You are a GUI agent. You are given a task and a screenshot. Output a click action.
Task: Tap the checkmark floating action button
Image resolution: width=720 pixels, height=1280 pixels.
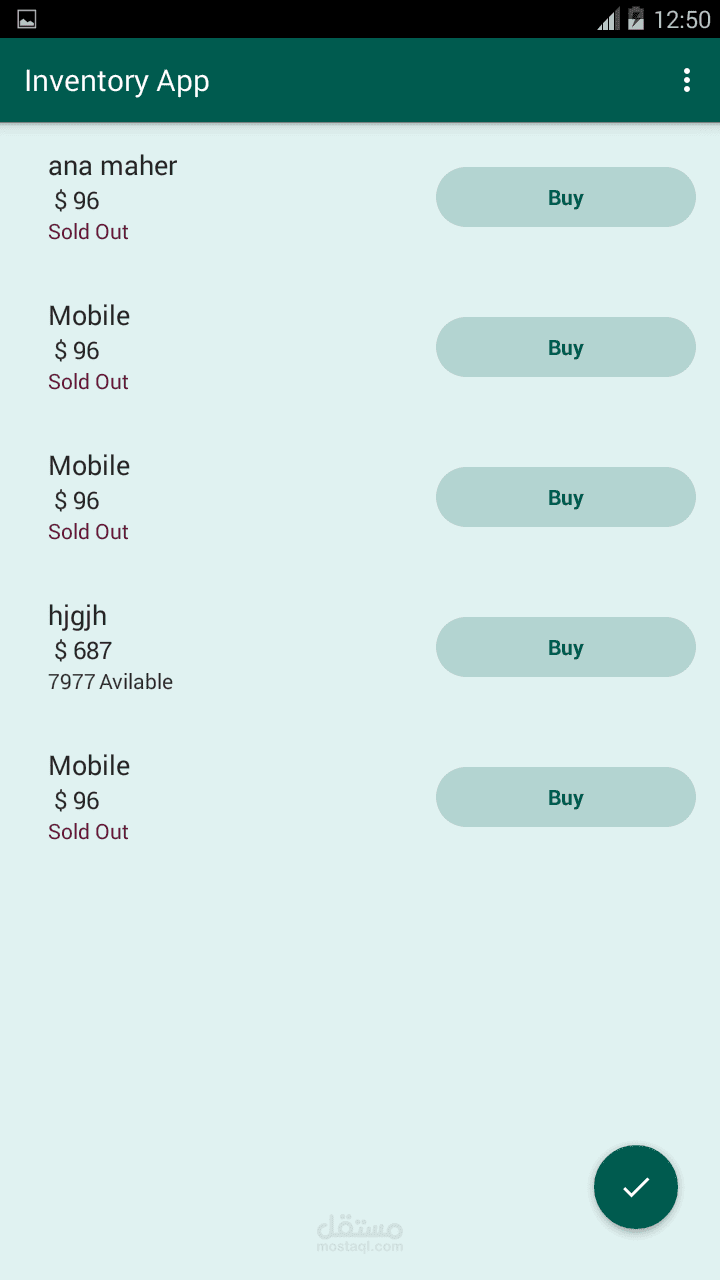click(x=636, y=1187)
